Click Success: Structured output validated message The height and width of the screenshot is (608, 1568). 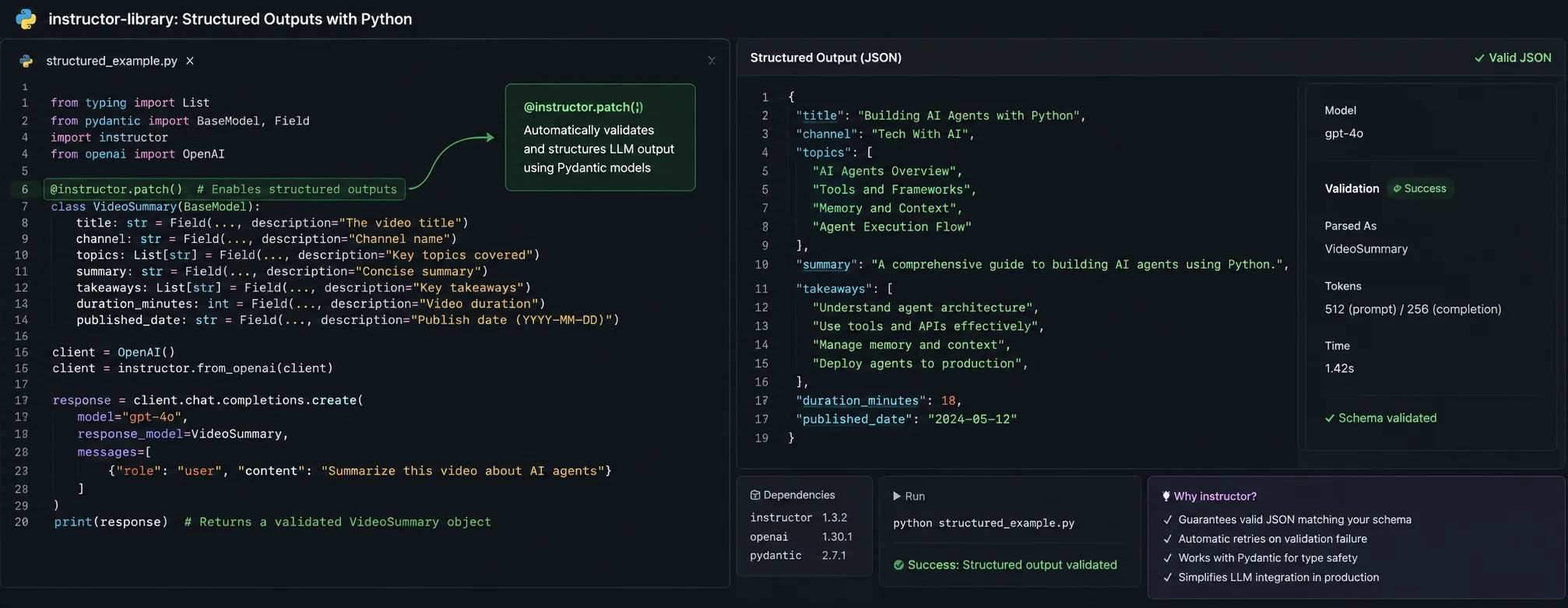coord(1012,565)
